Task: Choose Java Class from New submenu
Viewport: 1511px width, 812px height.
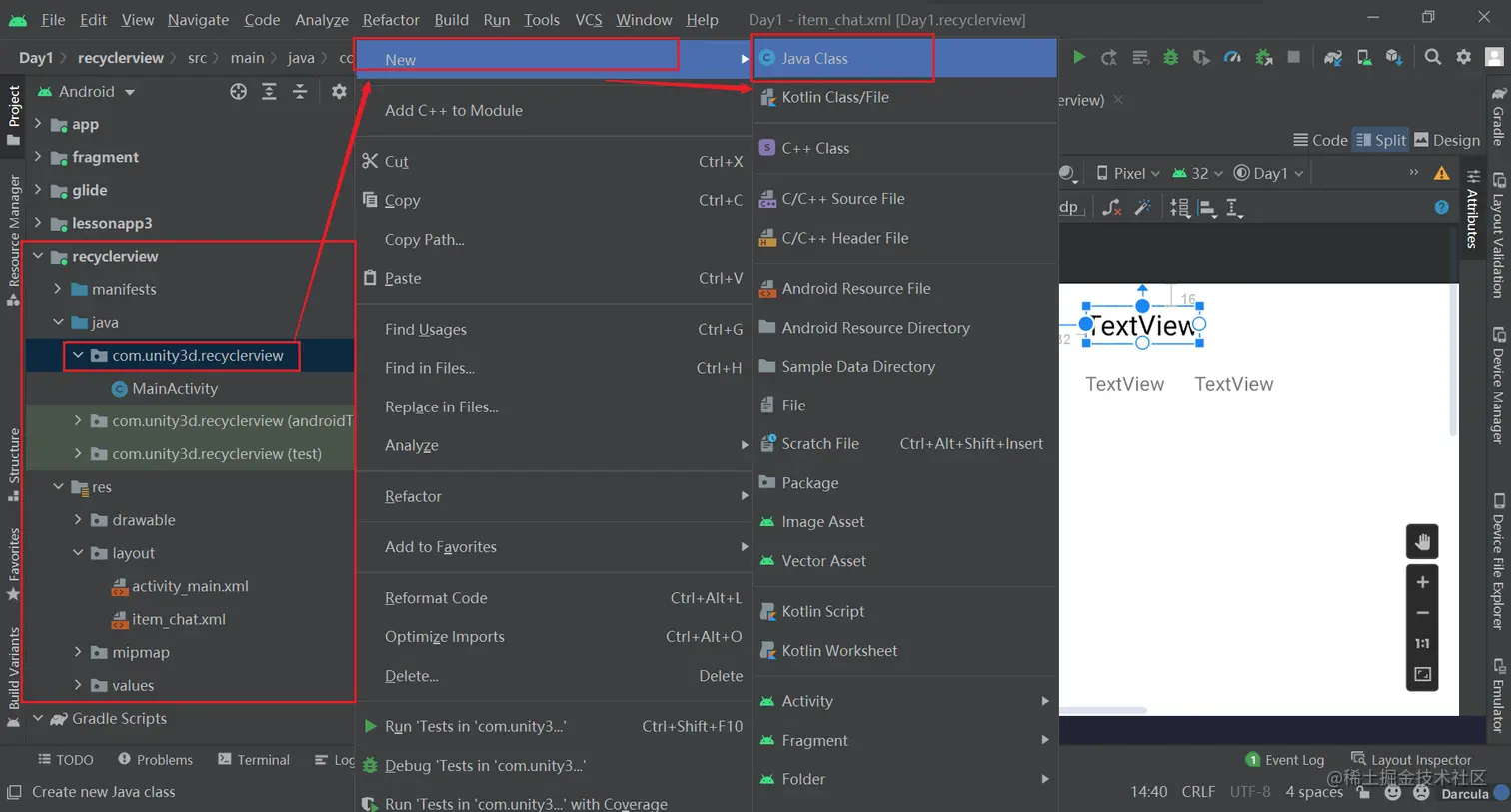Action: (x=904, y=58)
